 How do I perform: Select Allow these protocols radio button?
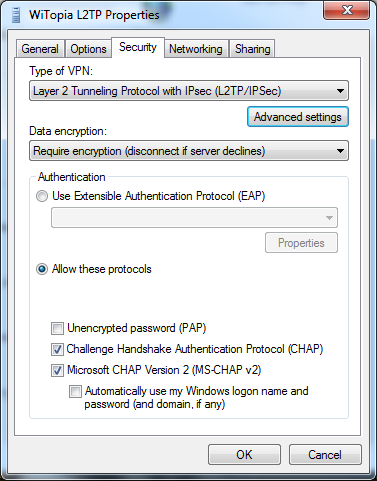42,269
